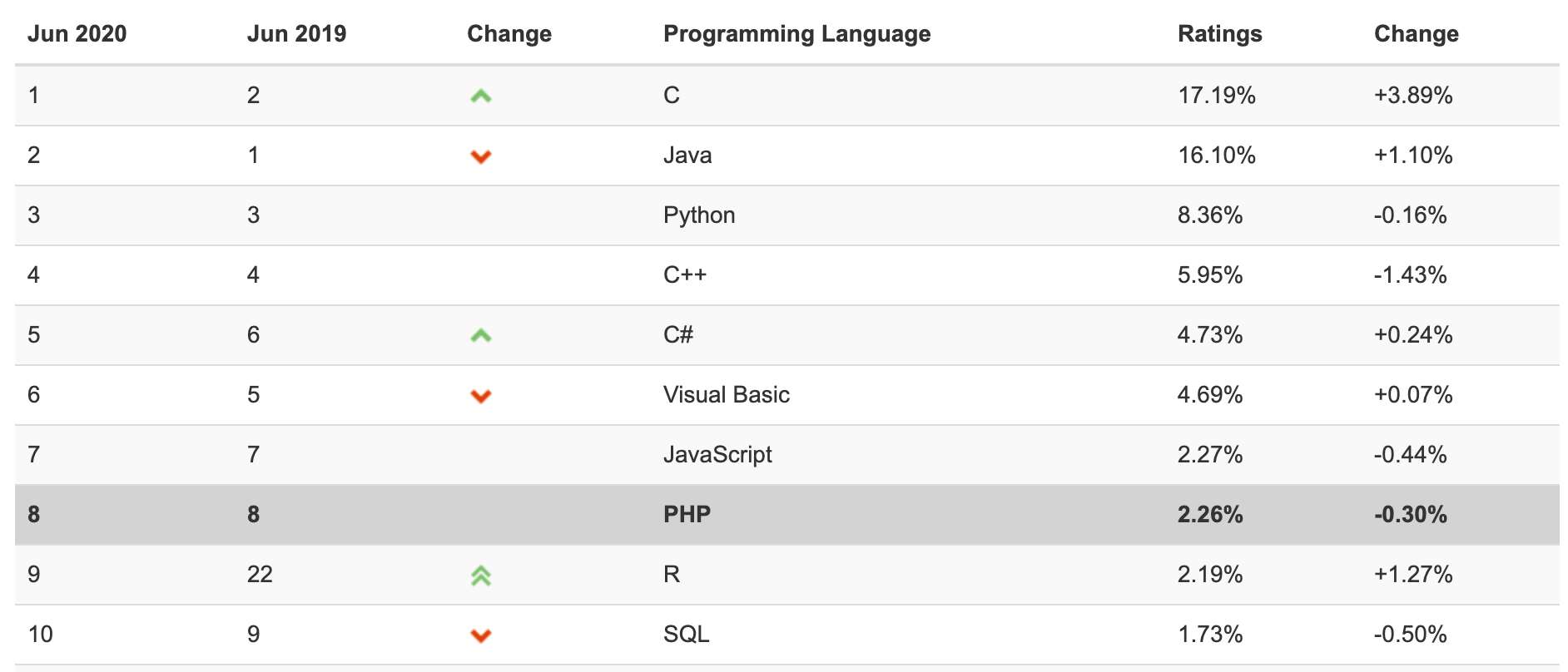Viewport: 1568px width, 672px height.
Task: Click the Jun 2019 column header
Action: click(296, 34)
